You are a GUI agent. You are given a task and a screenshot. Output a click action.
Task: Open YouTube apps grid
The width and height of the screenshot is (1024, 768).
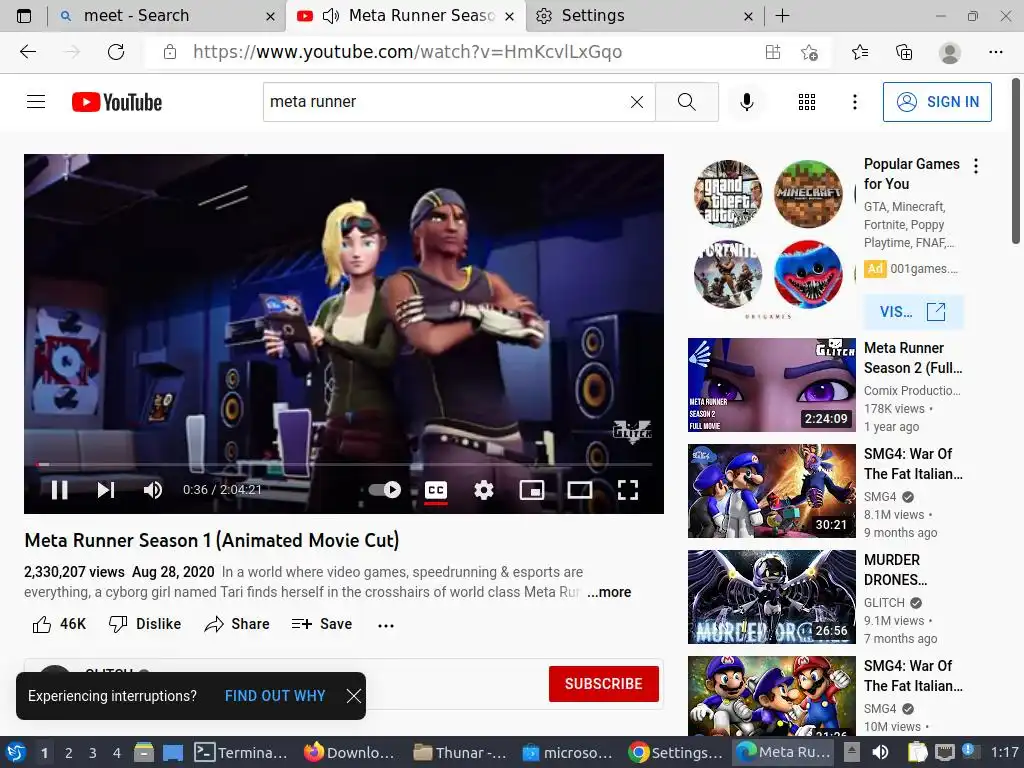(x=807, y=102)
